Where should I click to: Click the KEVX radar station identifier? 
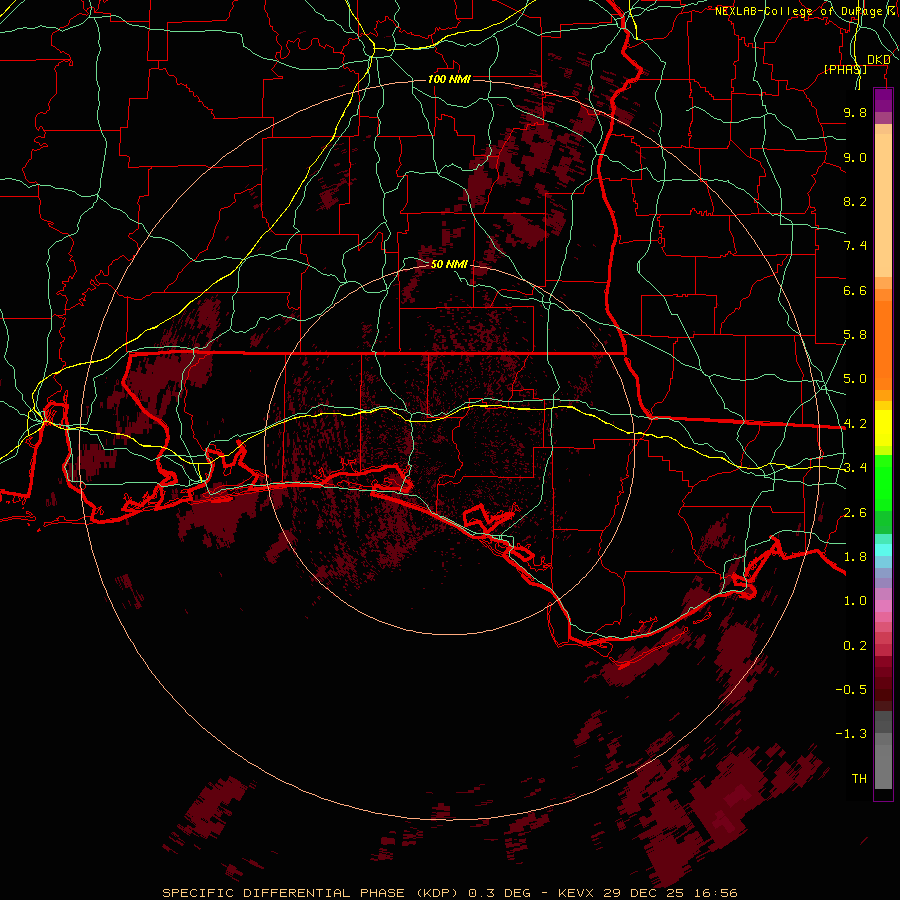tap(577, 893)
